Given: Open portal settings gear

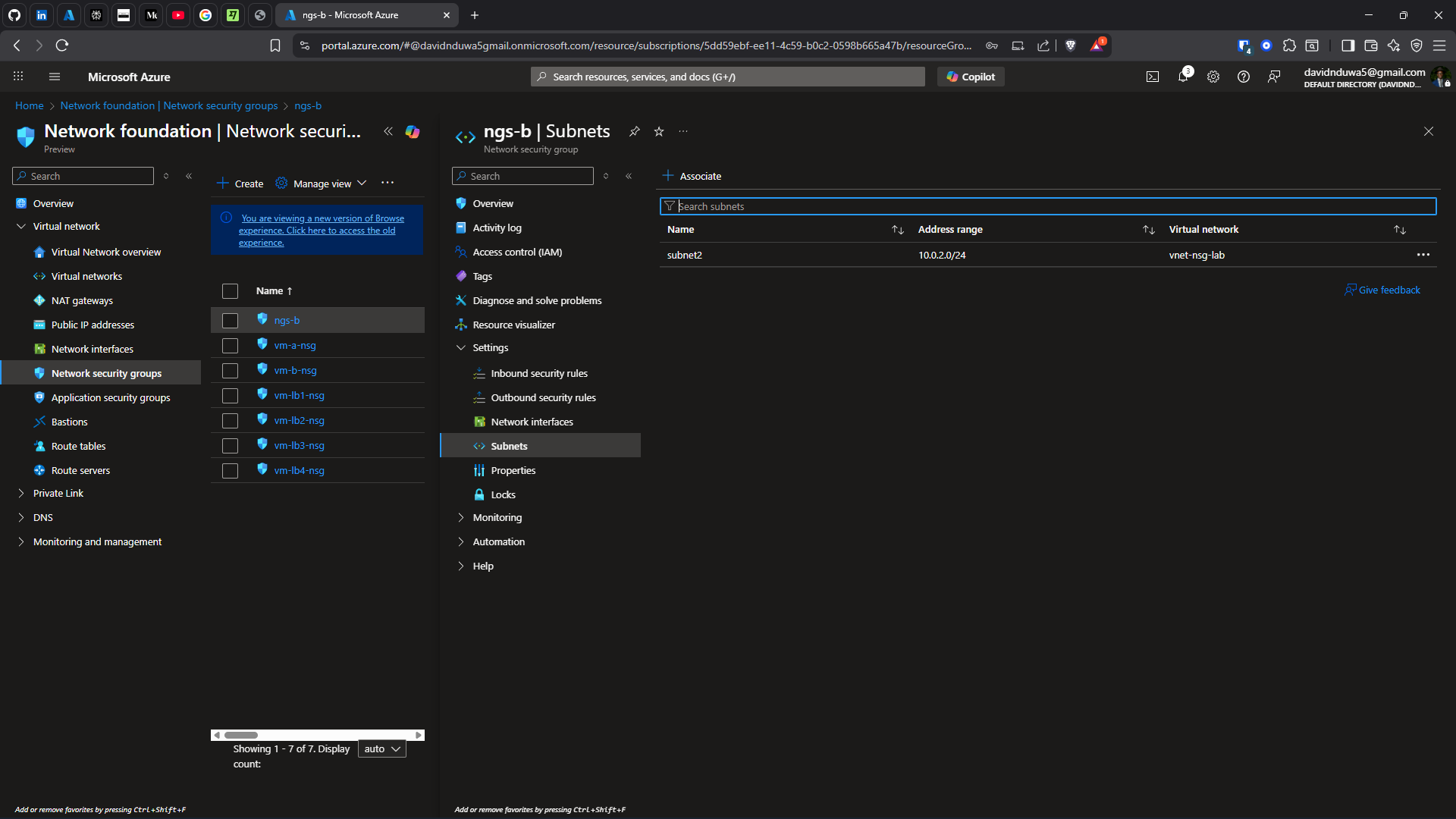Looking at the screenshot, I should [x=1213, y=77].
